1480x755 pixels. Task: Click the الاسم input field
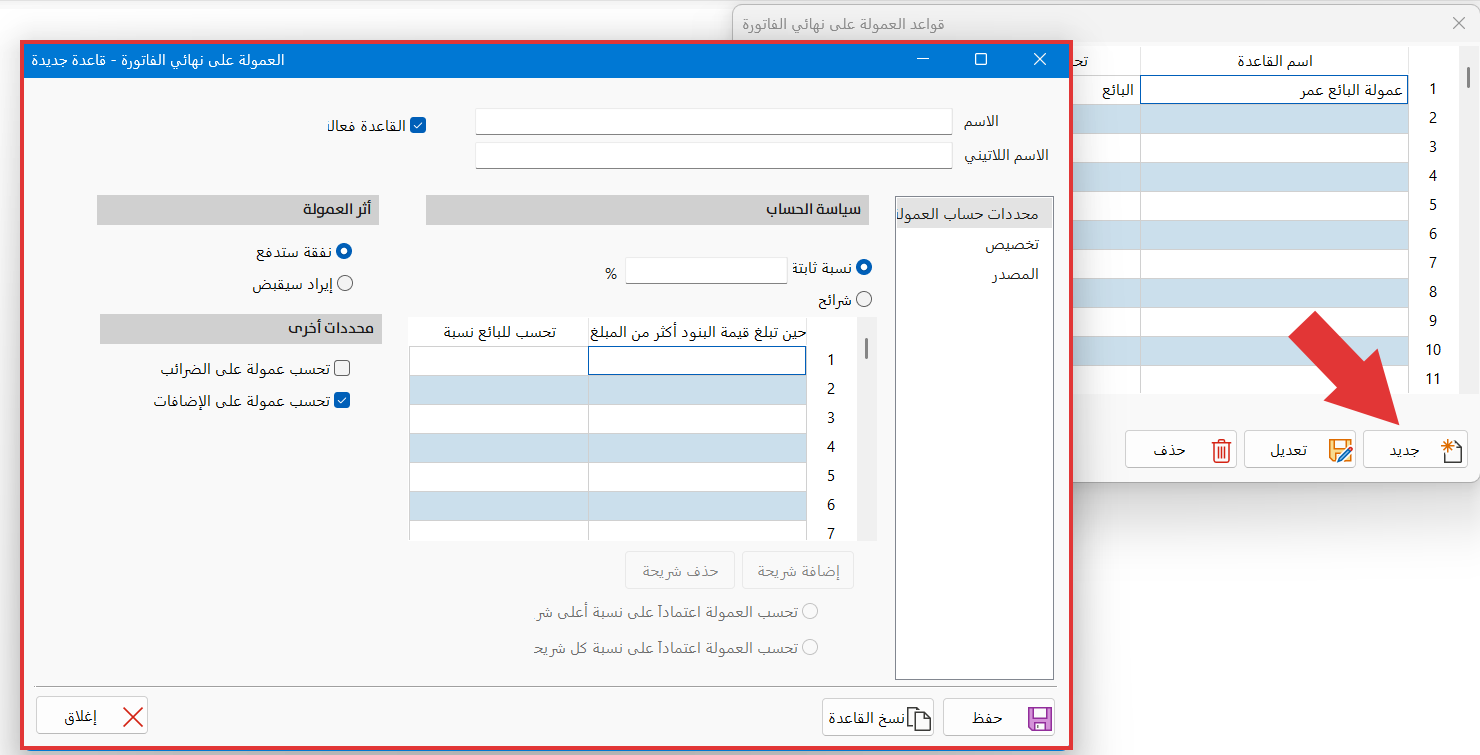pos(714,121)
